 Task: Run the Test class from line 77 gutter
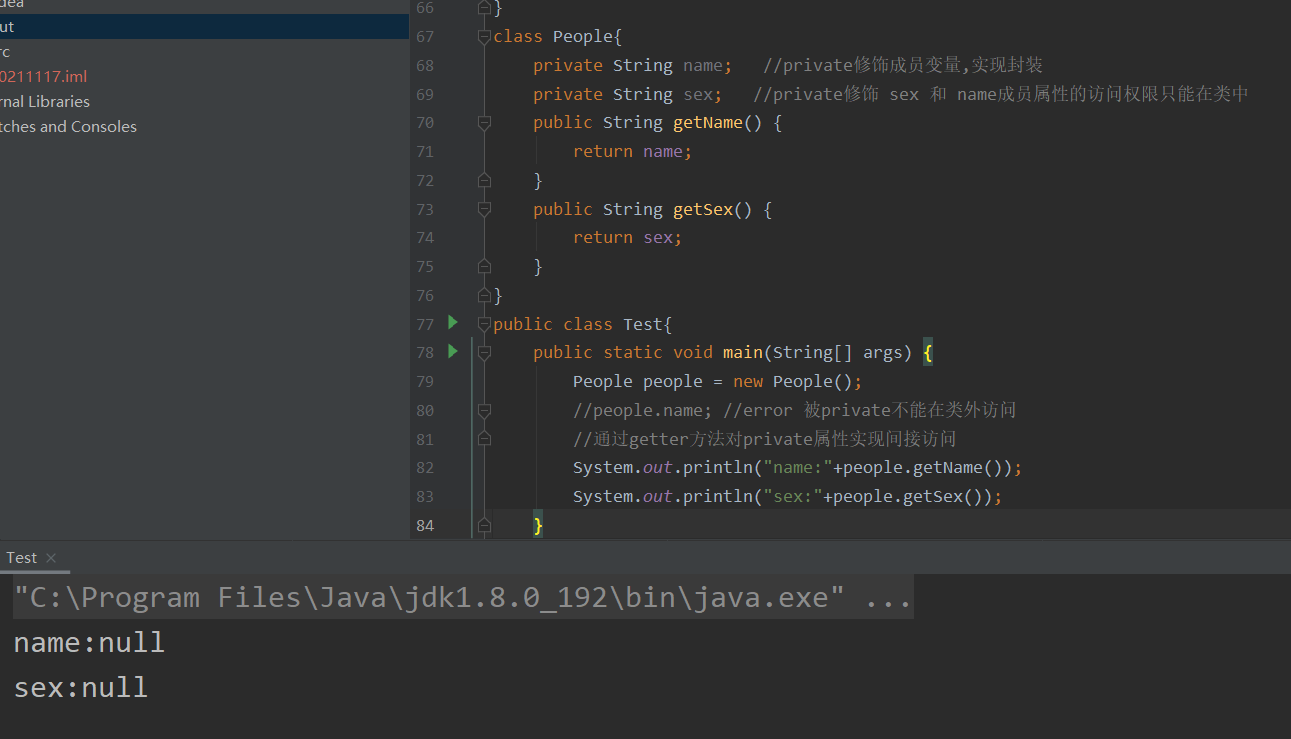(453, 322)
